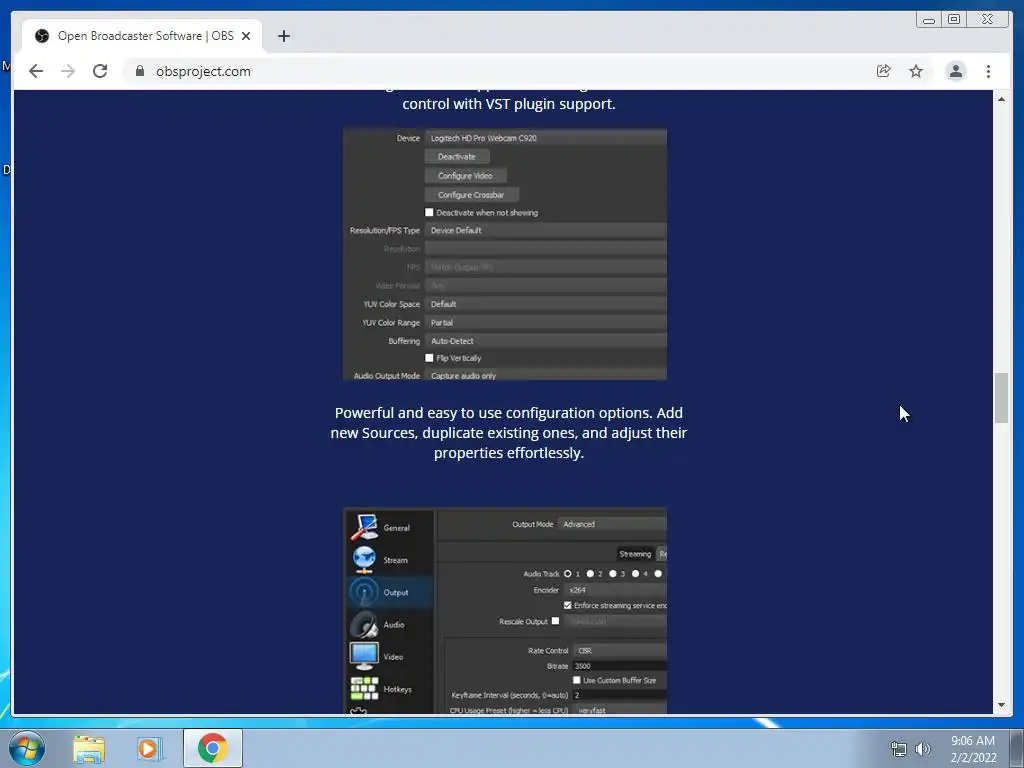Select the Output settings icon in OBS image
1024x768 pixels.
pyautogui.click(x=364, y=592)
